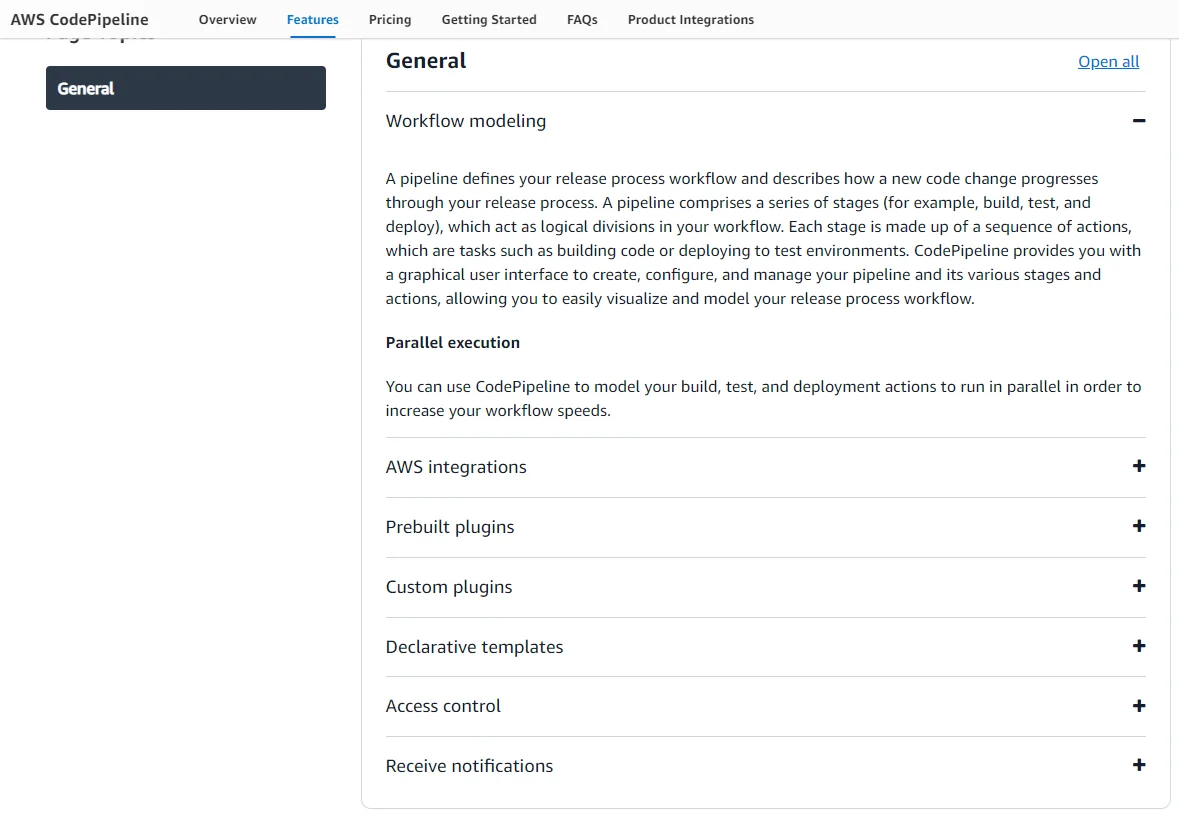Open the Overview tab
Viewport: 1179px width, 821px height.
point(227,20)
